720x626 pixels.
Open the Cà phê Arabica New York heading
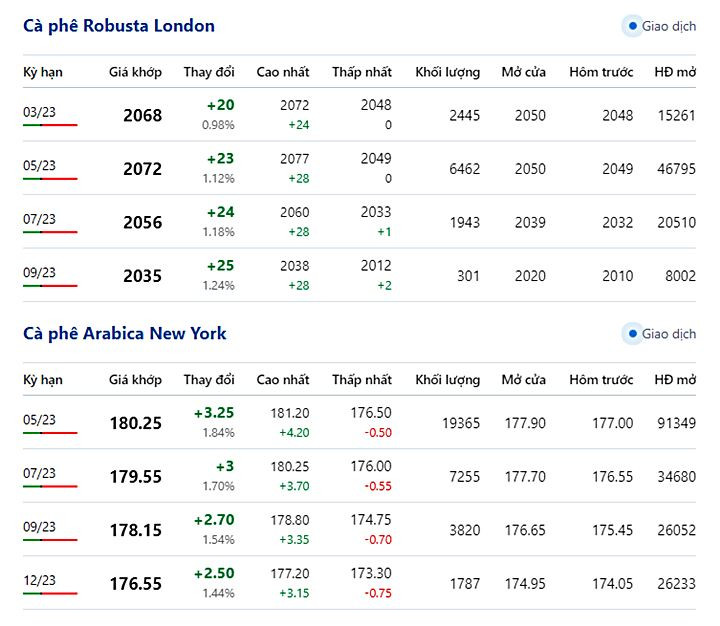(124, 333)
